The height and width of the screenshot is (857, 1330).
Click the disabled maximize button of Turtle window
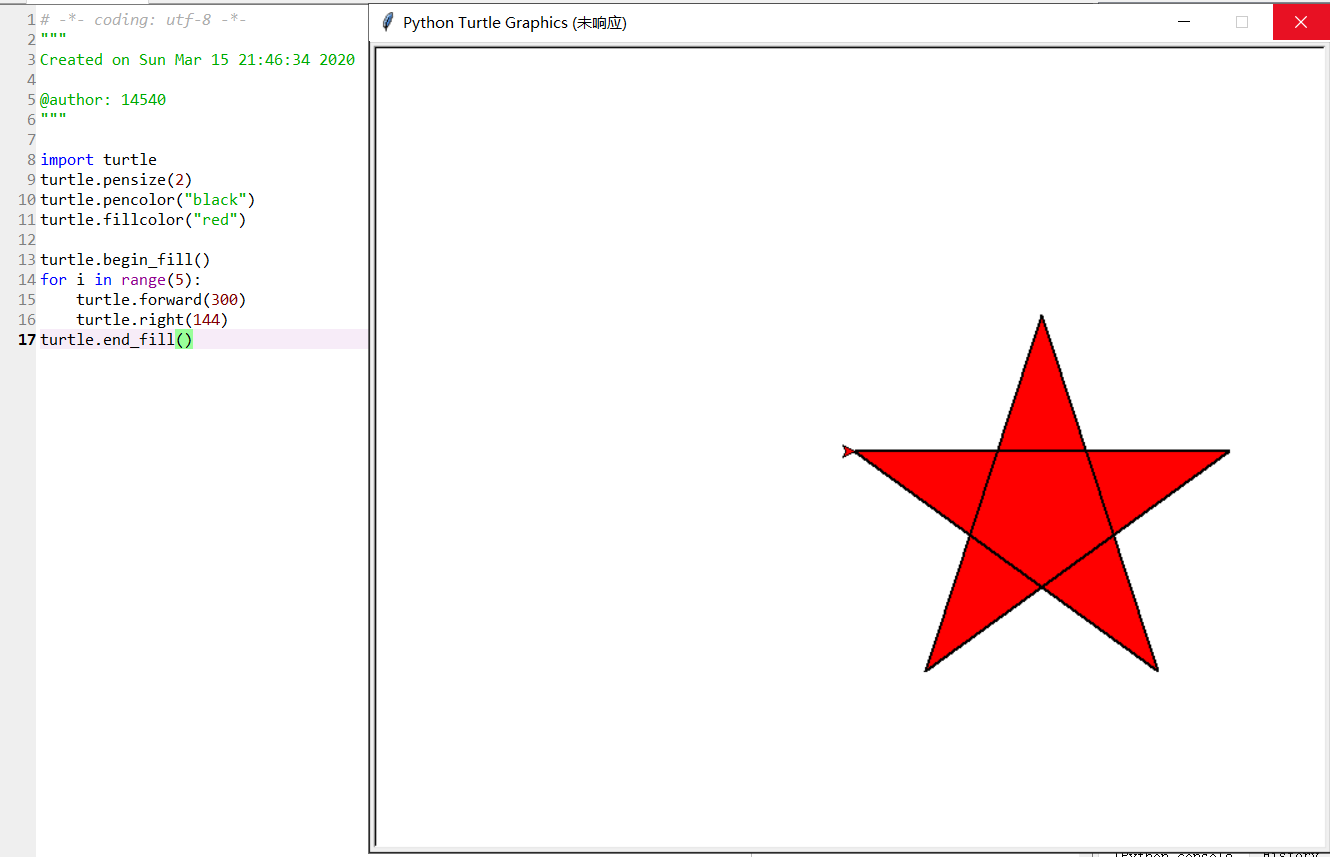tap(1242, 22)
